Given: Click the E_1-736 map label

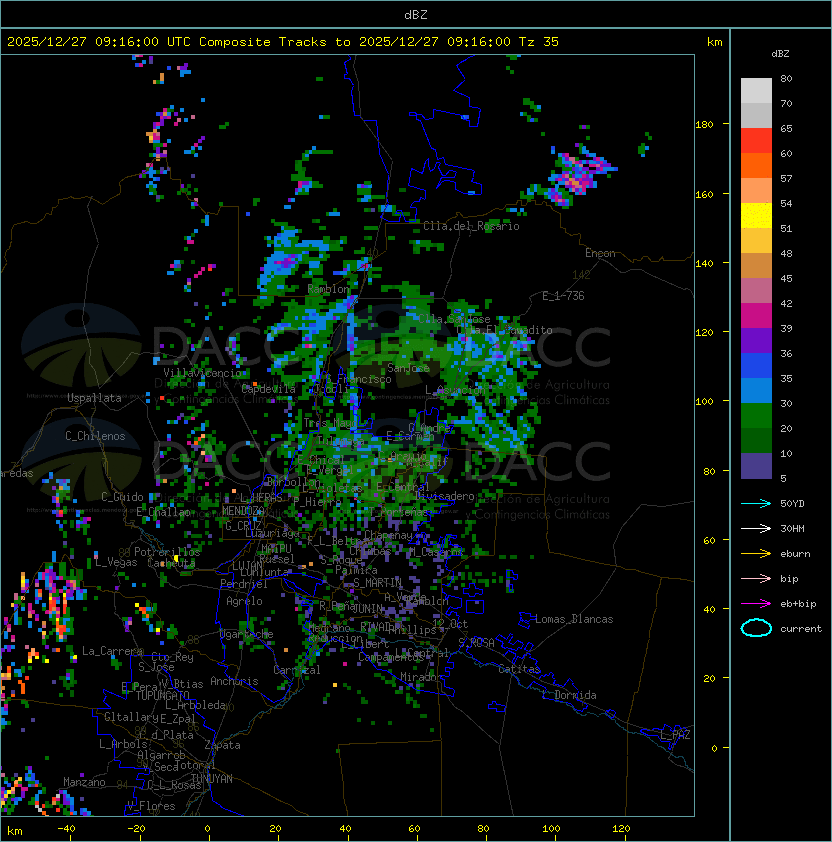Looking at the screenshot, I should (x=563, y=296).
